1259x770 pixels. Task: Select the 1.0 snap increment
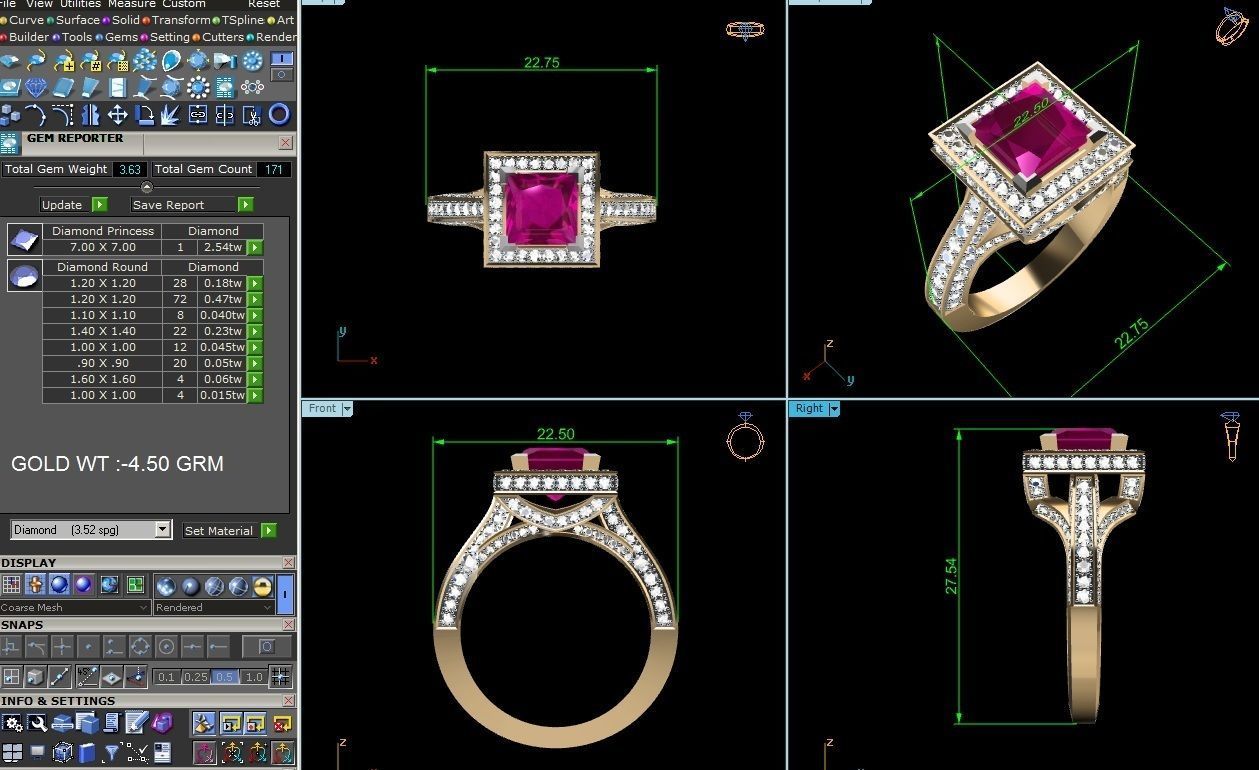254,677
